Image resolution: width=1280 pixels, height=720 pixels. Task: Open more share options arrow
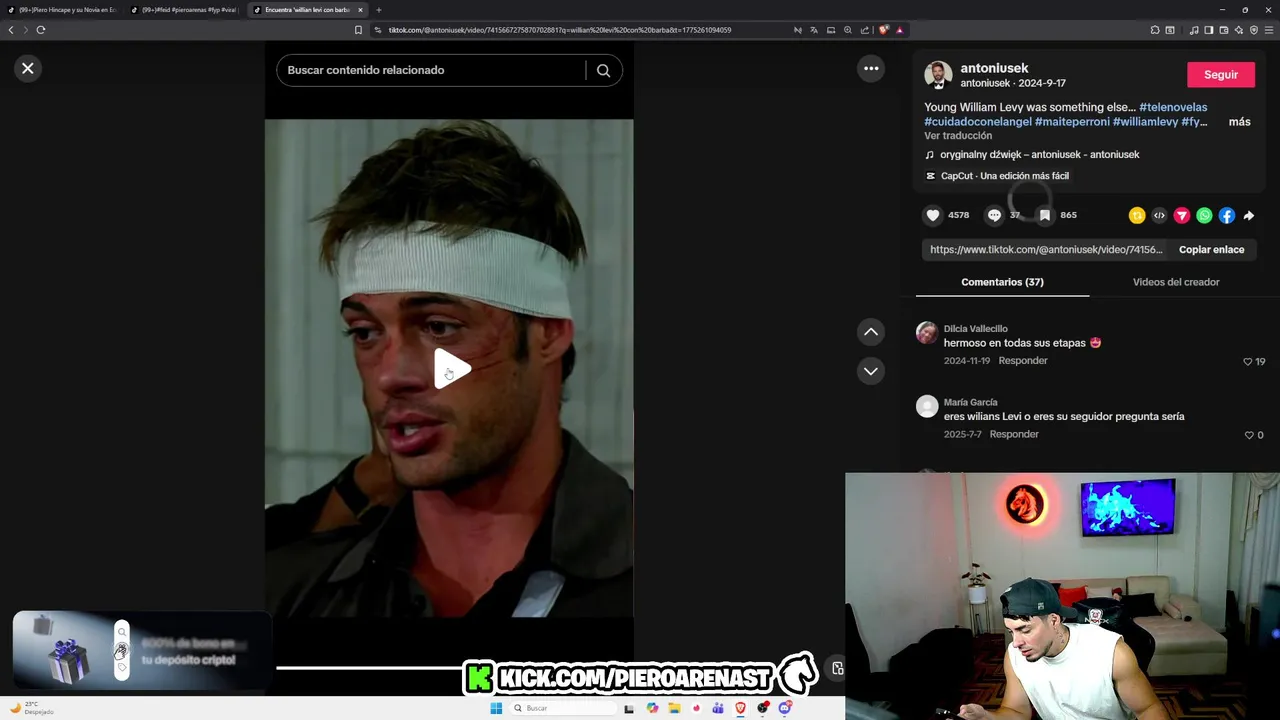1249,215
